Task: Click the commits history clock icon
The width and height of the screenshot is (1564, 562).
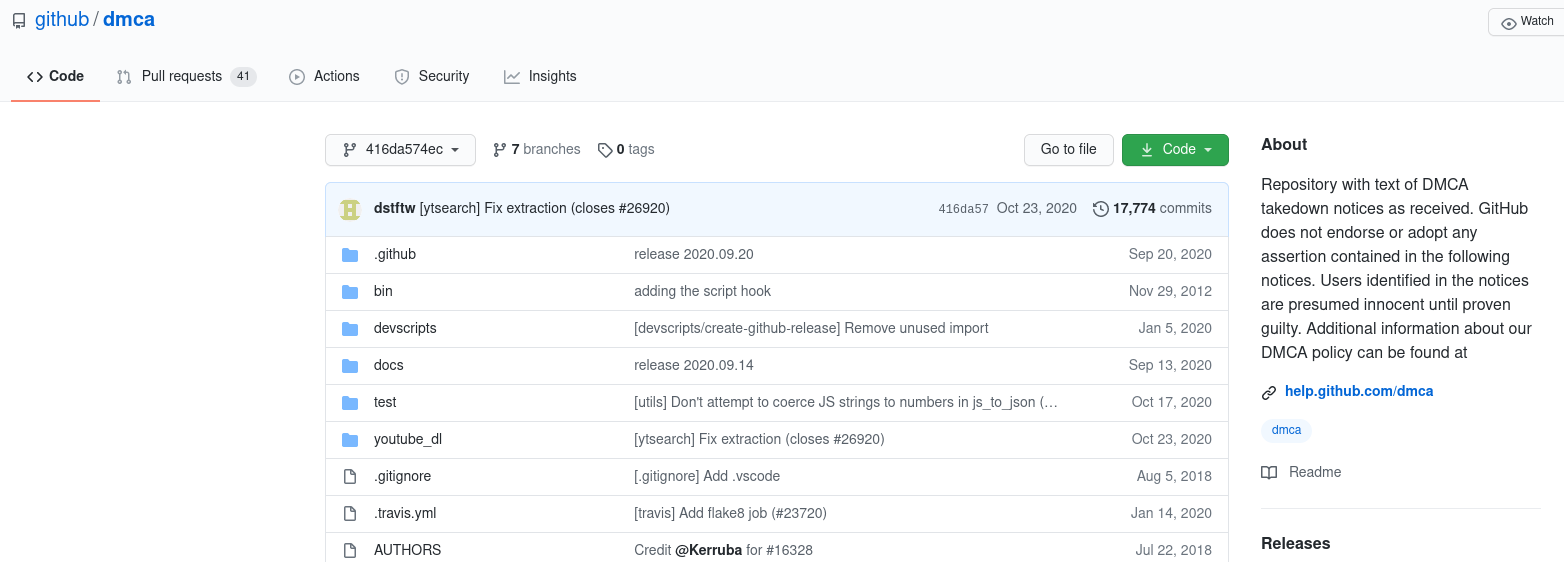Action: pos(1101,209)
